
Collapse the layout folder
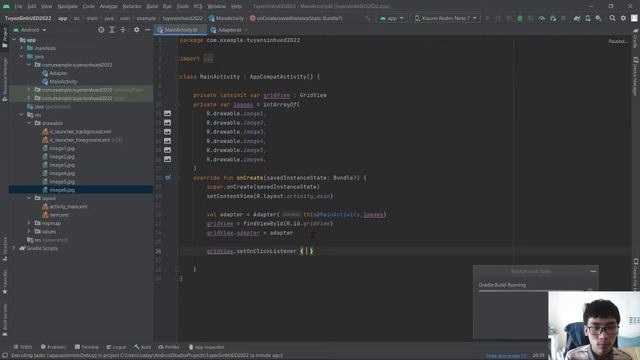[29, 198]
